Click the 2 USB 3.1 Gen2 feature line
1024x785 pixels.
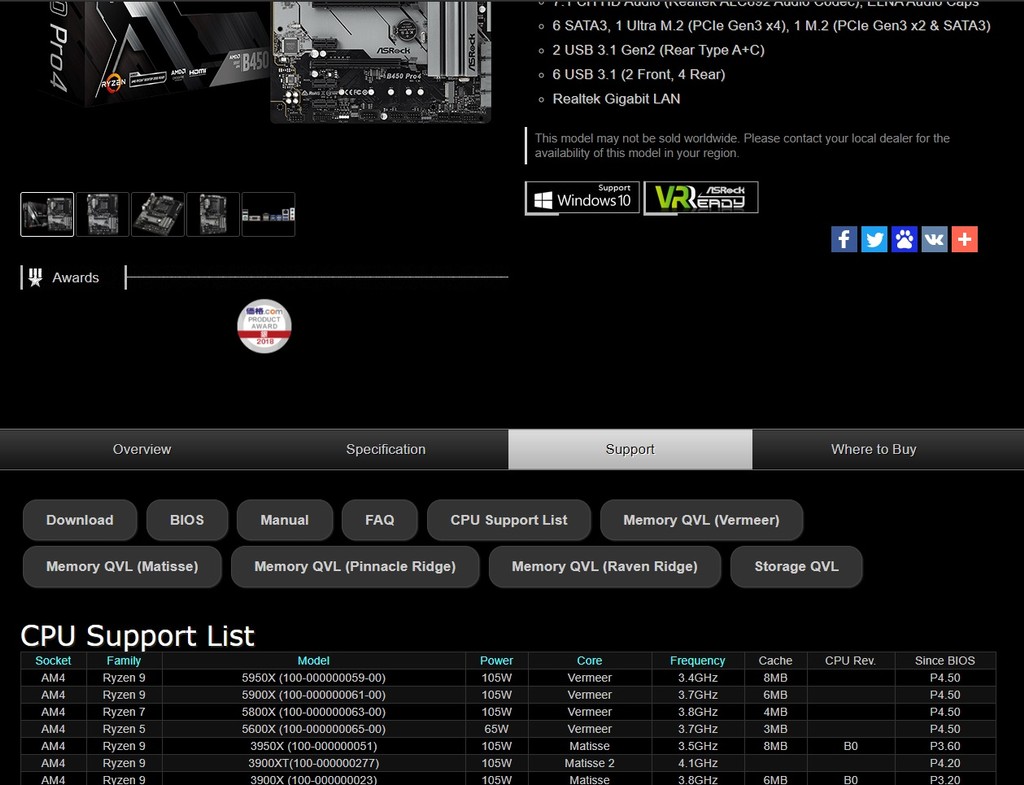click(658, 50)
